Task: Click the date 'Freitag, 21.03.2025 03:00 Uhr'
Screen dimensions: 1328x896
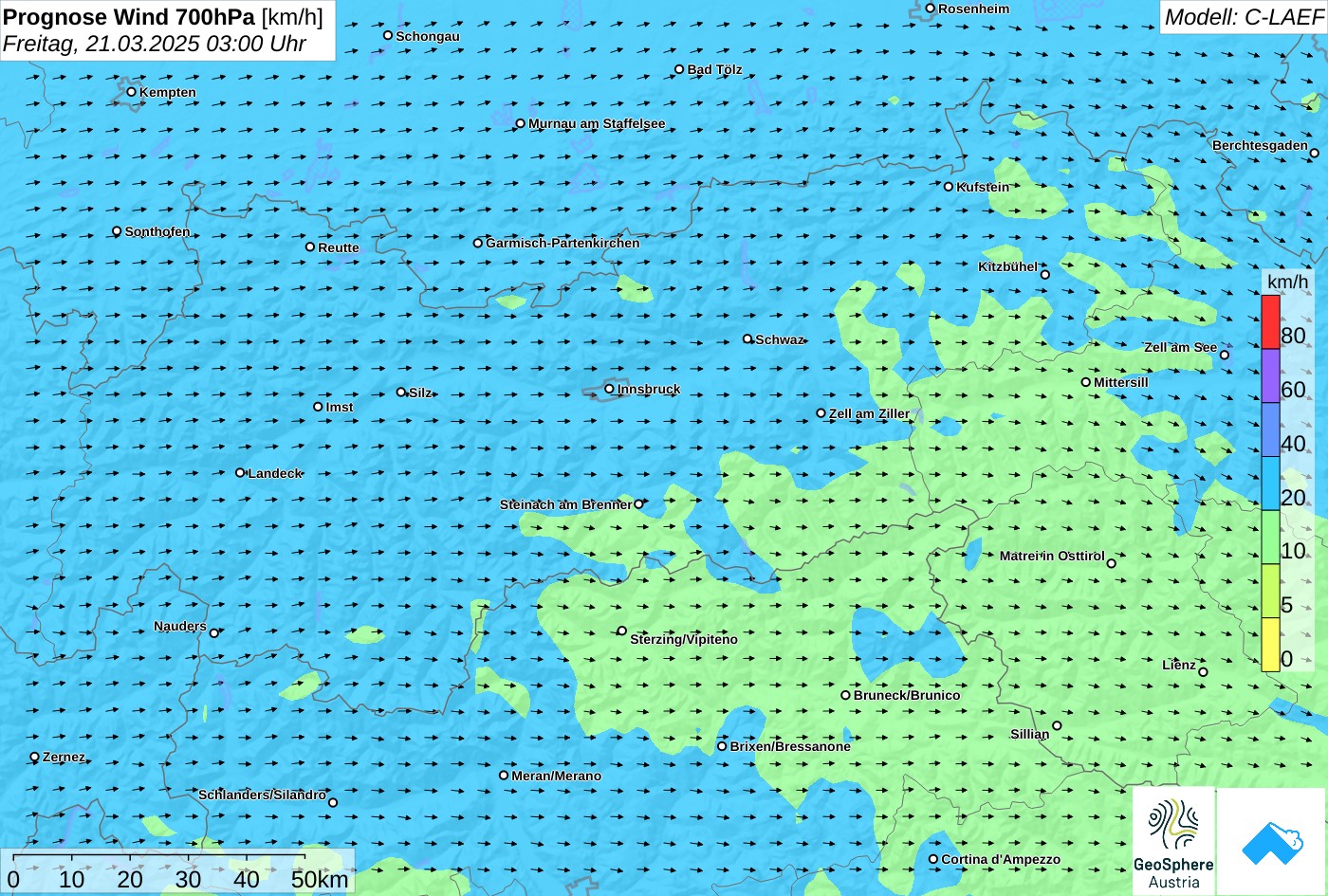Action: [x=155, y=44]
